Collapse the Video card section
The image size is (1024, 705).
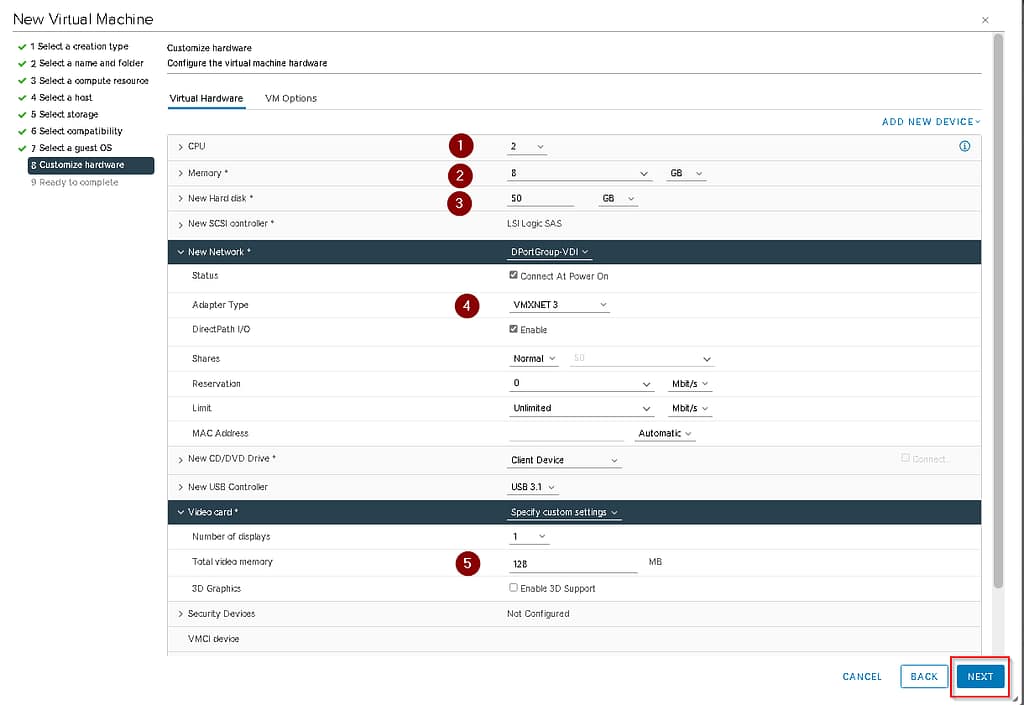(x=180, y=512)
